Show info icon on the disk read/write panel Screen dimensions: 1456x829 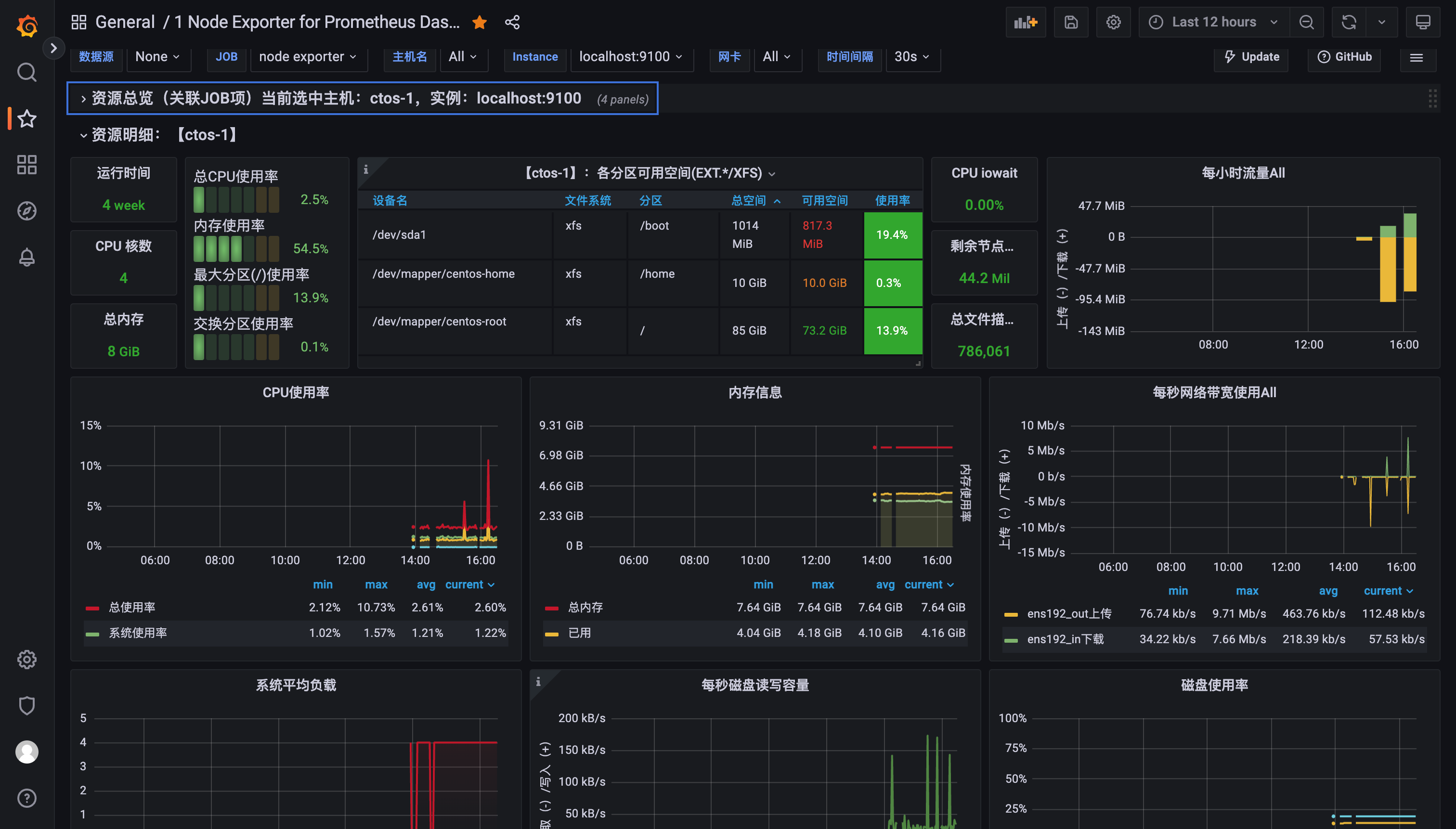pyautogui.click(x=538, y=681)
